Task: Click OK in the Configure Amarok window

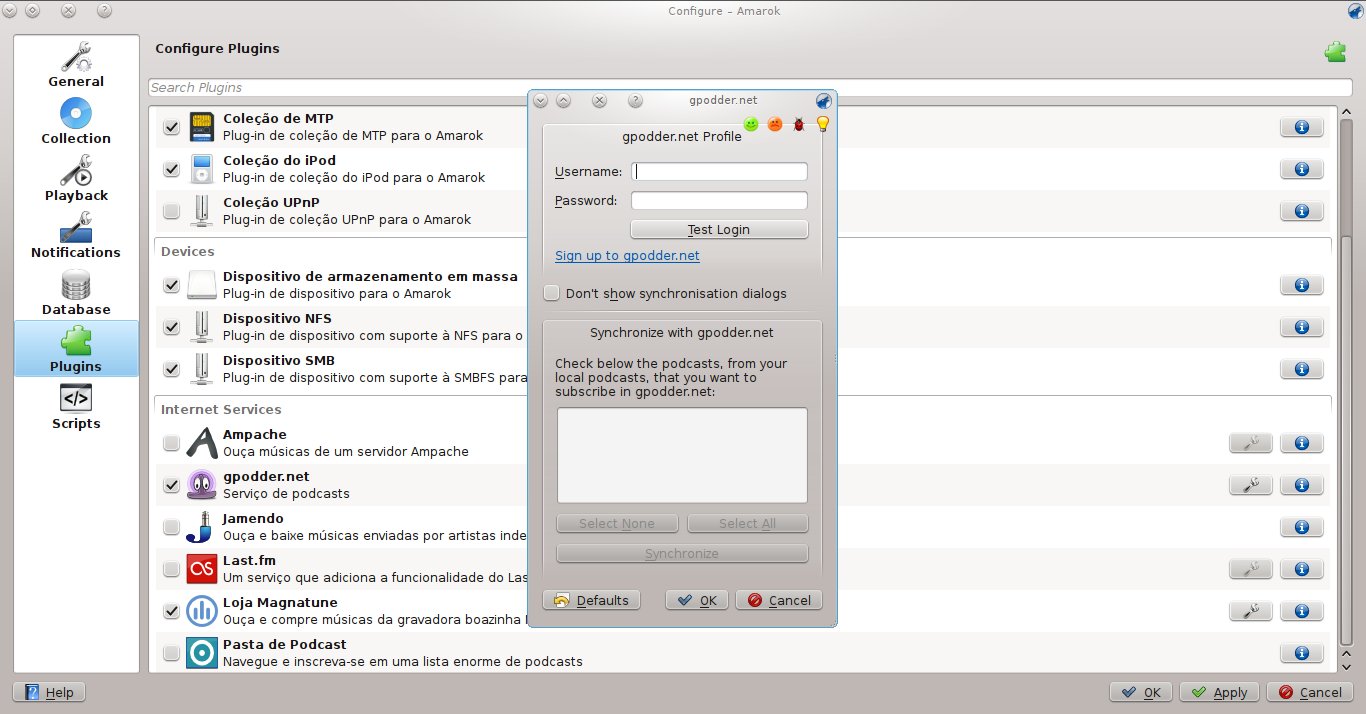Action: pos(1141,692)
